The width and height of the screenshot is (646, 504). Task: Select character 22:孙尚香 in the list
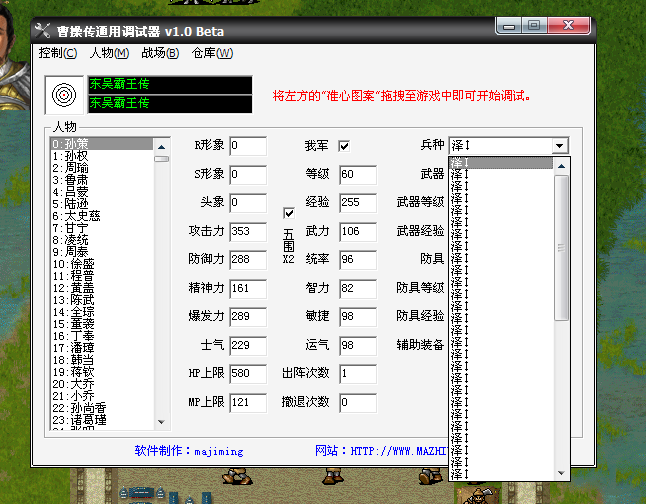point(80,409)
